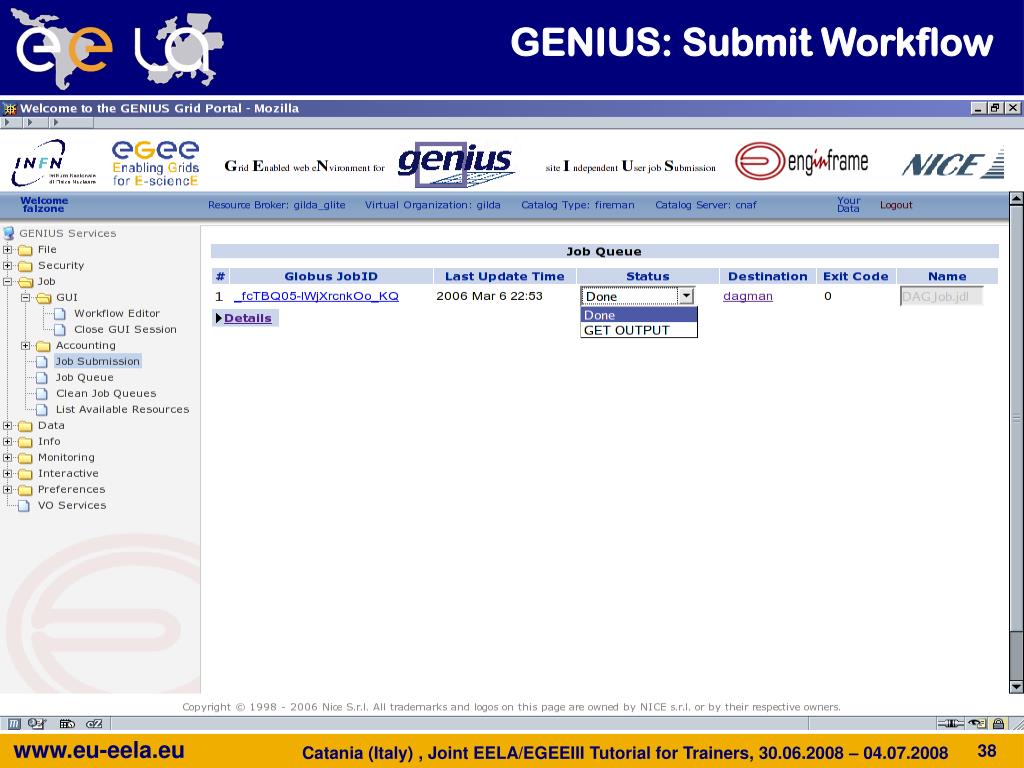Select Done option in status list

pyautogui.click(x=639, y=315)
